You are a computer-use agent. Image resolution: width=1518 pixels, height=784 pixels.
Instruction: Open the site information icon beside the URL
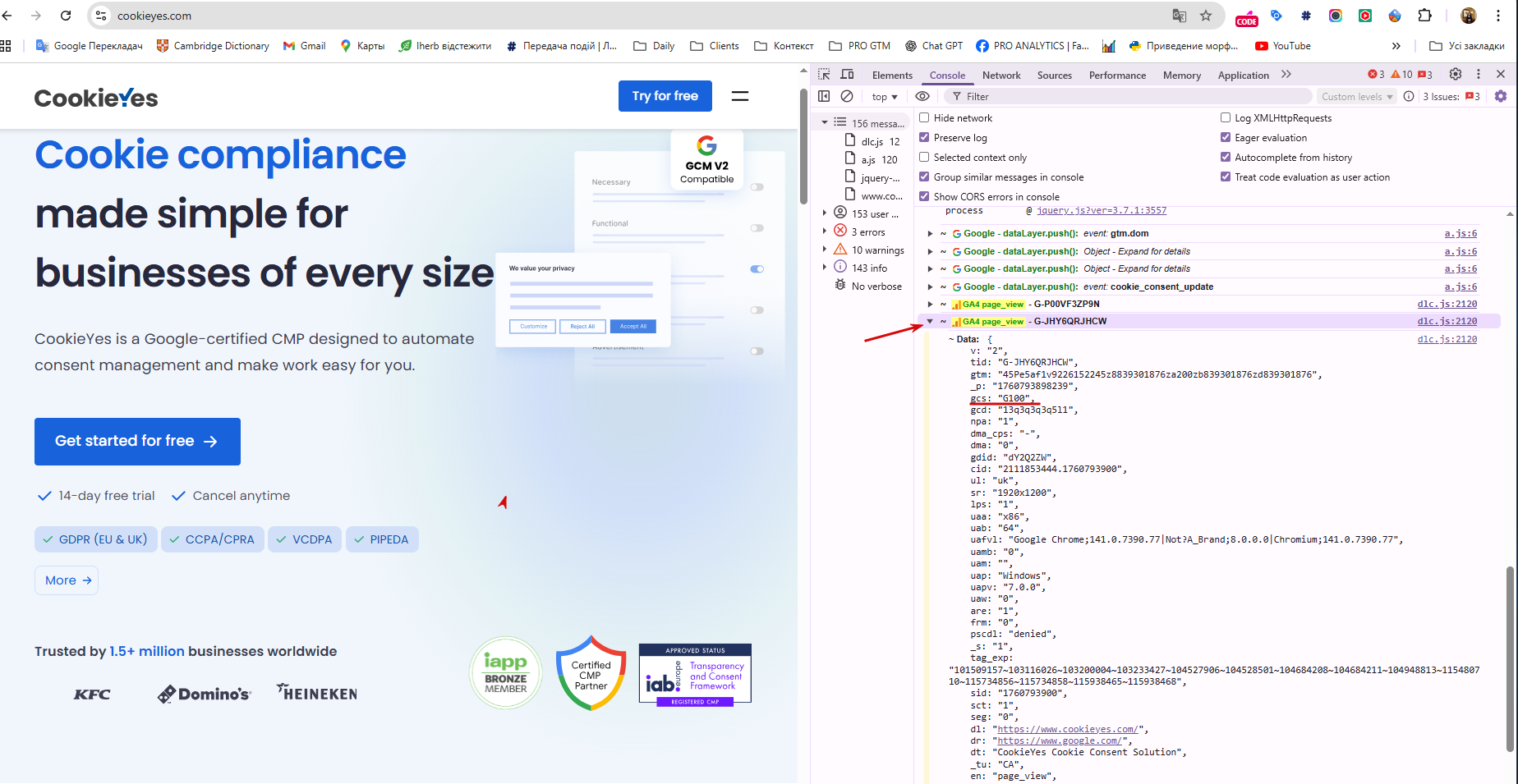click(101, 16)
